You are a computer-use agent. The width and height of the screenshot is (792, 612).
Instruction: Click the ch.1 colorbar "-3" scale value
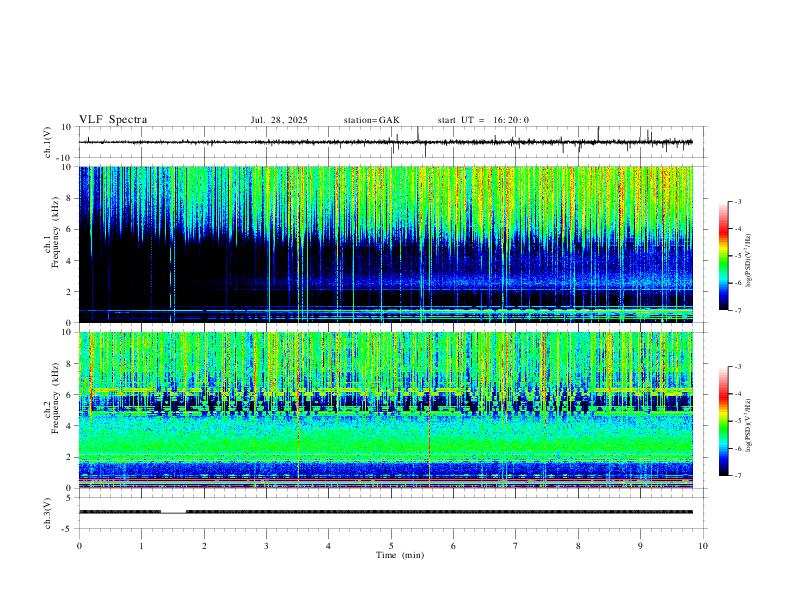(x=738, y=201)
